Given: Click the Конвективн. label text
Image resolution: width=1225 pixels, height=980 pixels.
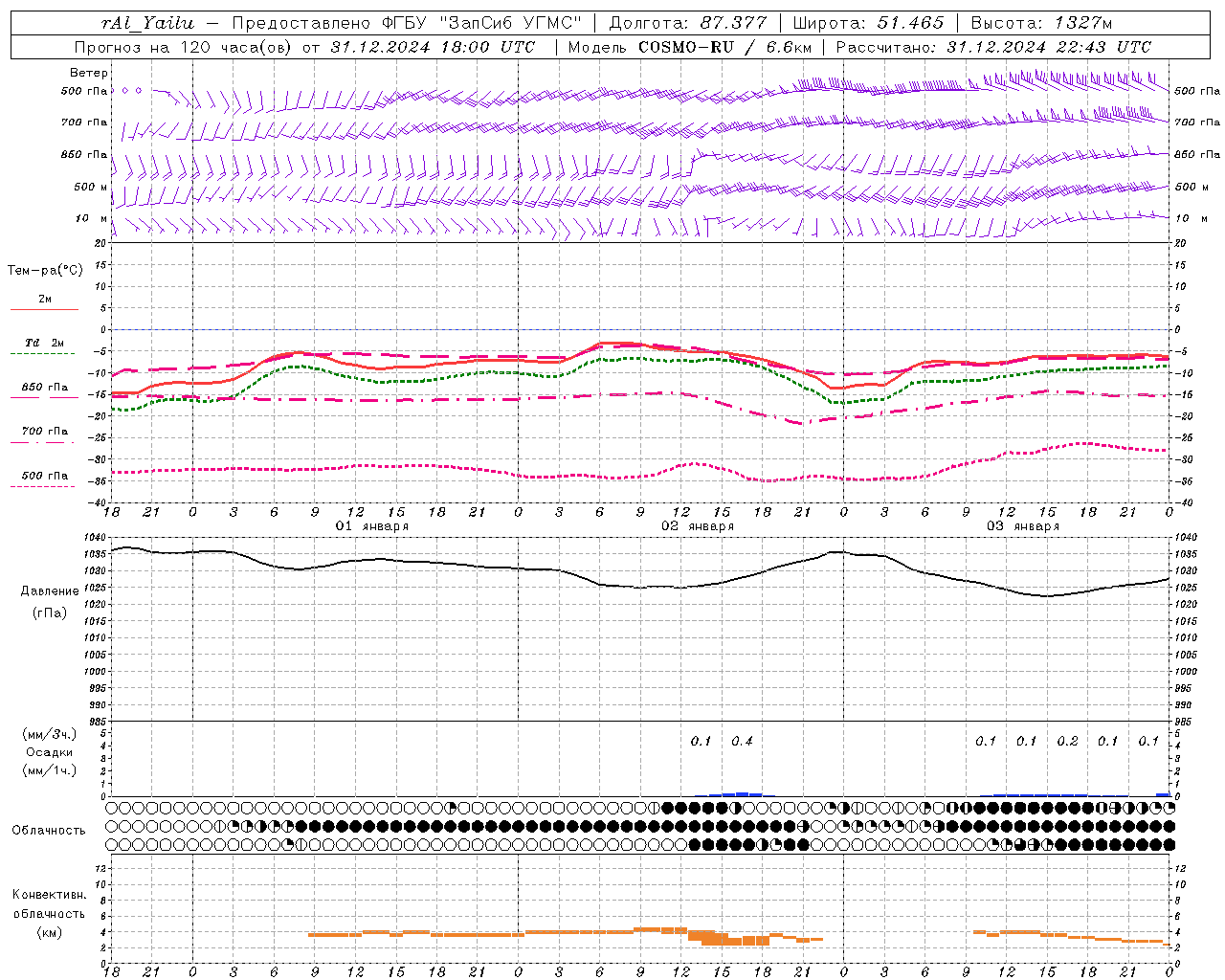Looking at the screenshot, I should (x=49, y=895).
